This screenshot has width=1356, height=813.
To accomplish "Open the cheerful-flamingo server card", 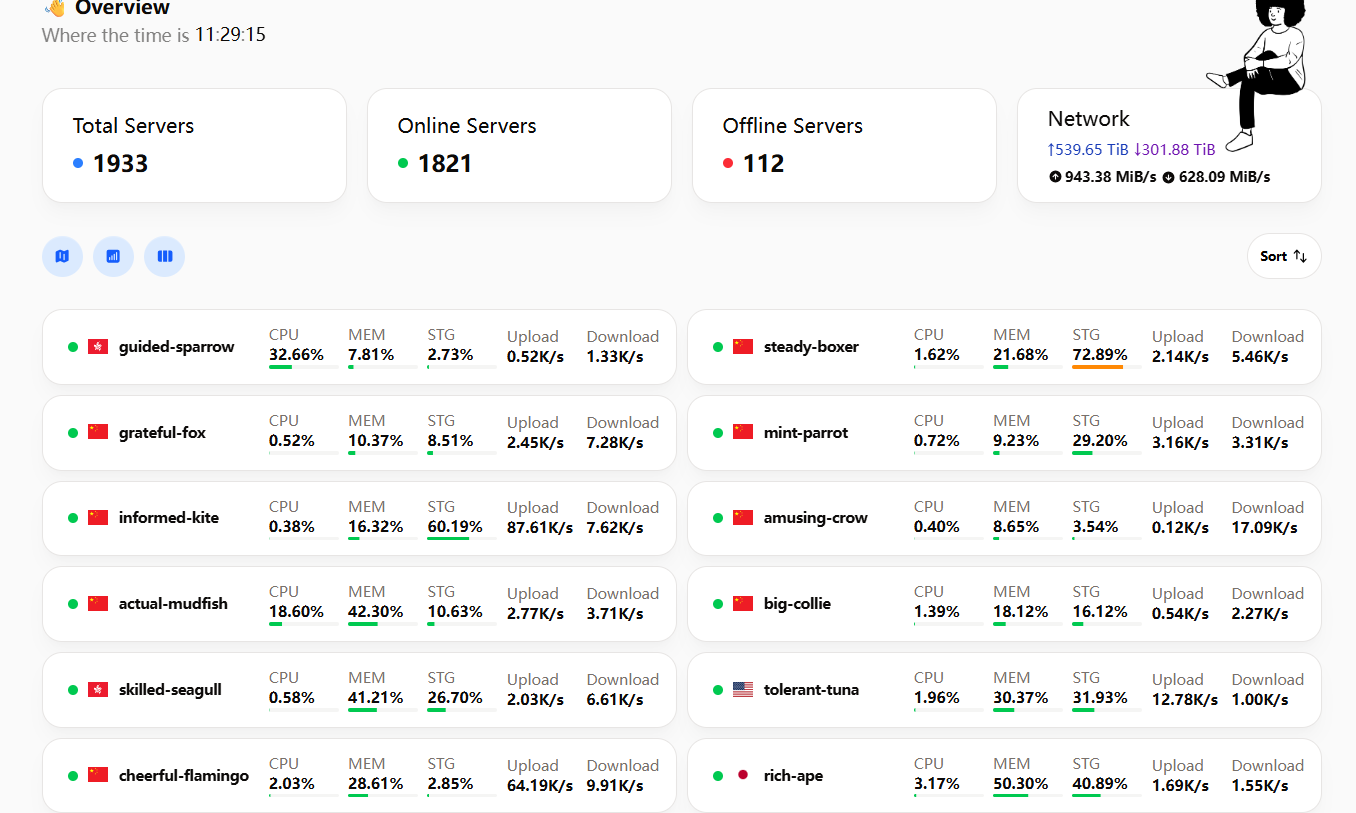I will click(x=359, y=775).
